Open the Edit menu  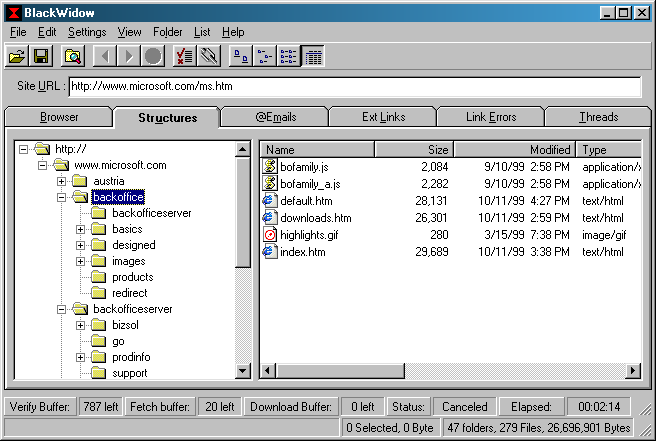coord(47,32)
